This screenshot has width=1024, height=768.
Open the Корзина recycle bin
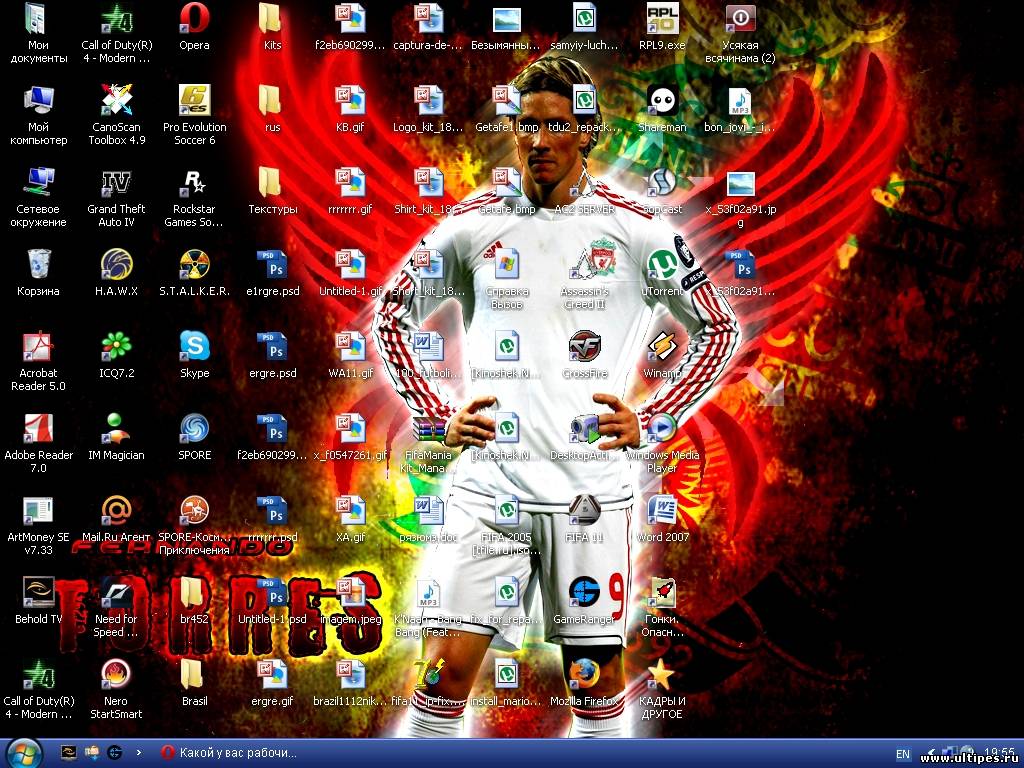click(38, 265)
